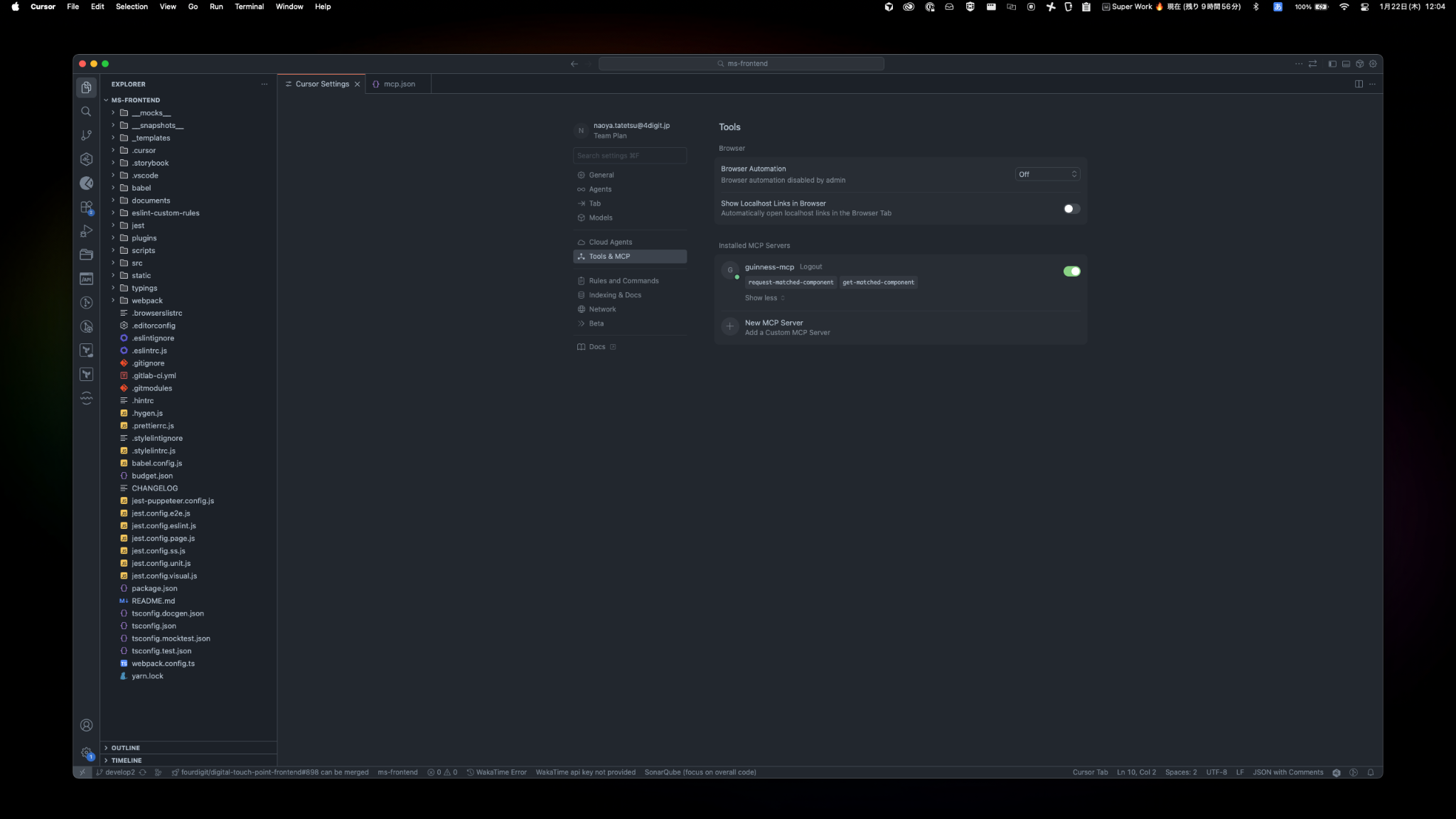Open the Terminal menu

pos(249,6)
